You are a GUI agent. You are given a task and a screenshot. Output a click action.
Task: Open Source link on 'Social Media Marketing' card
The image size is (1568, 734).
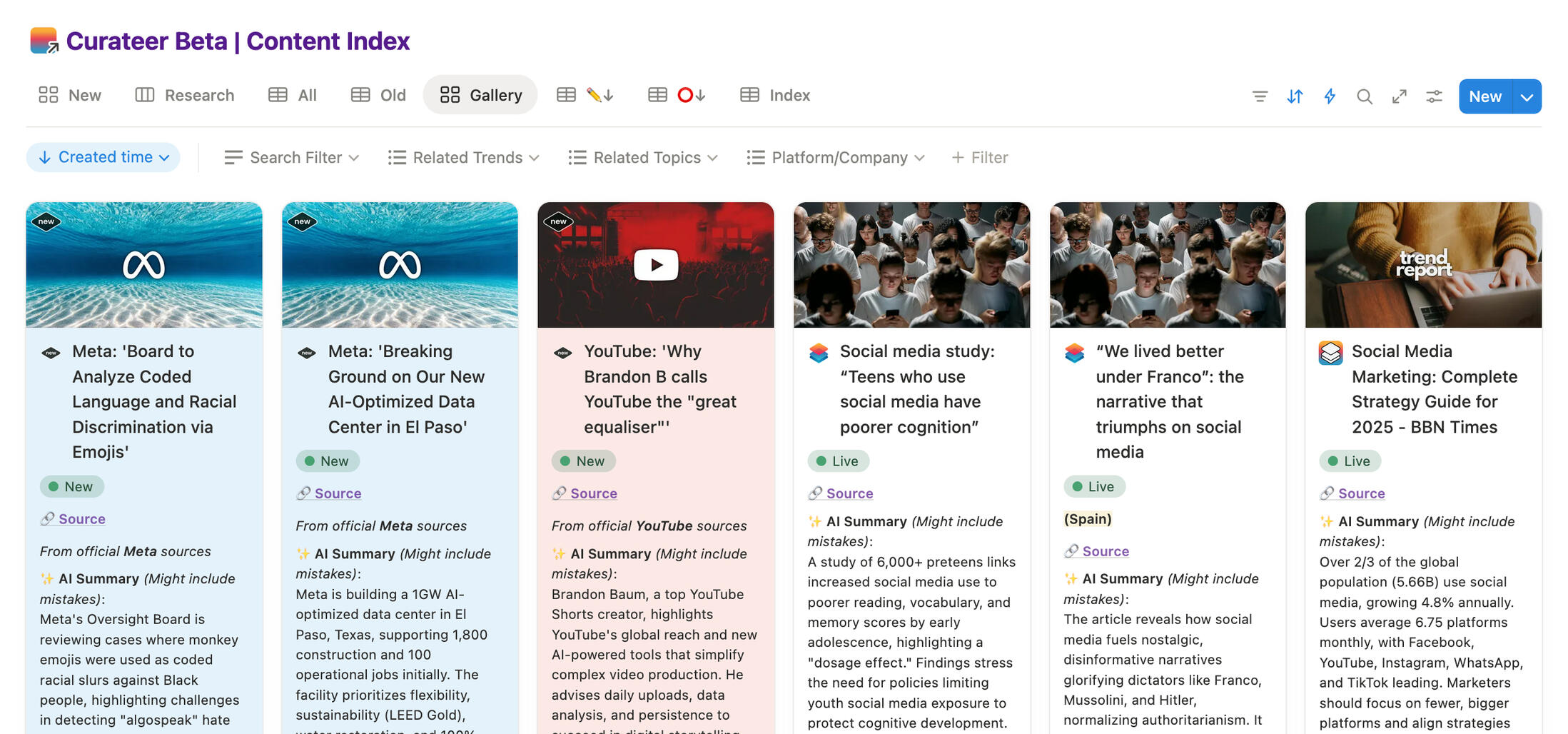coord(1352,493)
